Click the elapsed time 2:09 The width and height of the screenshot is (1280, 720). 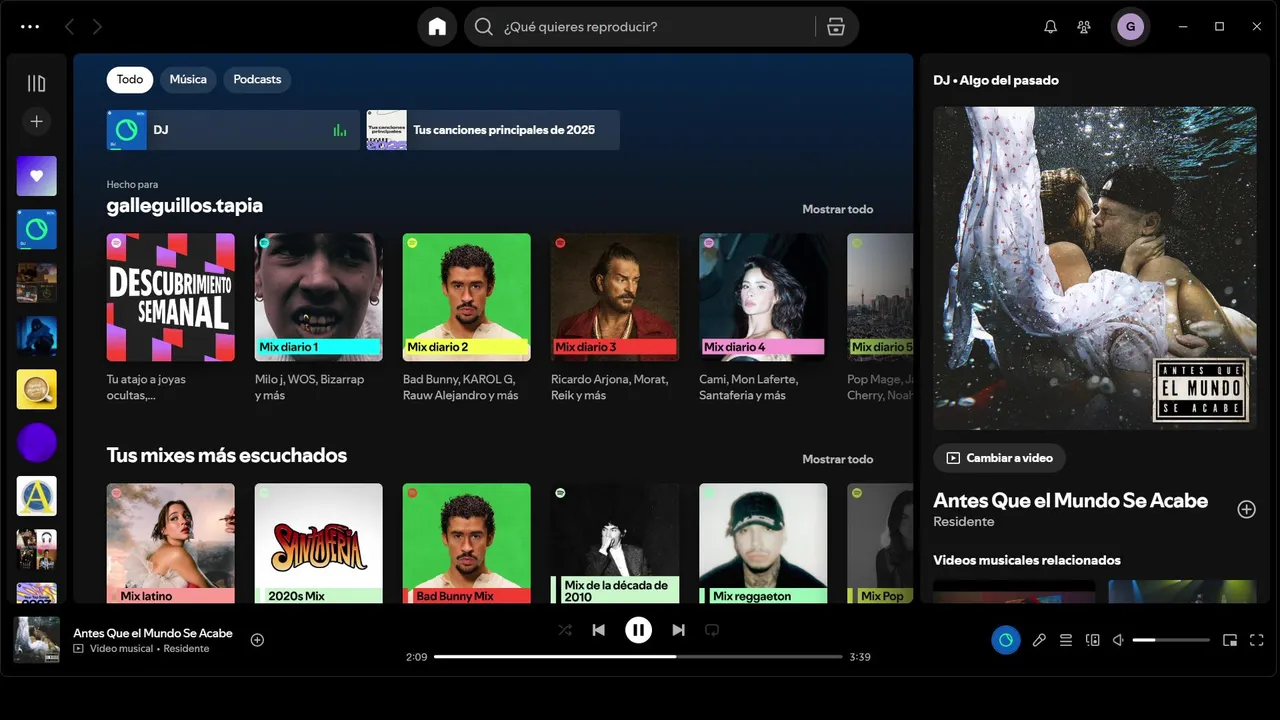pyautogui.click(x=416, y=657)
